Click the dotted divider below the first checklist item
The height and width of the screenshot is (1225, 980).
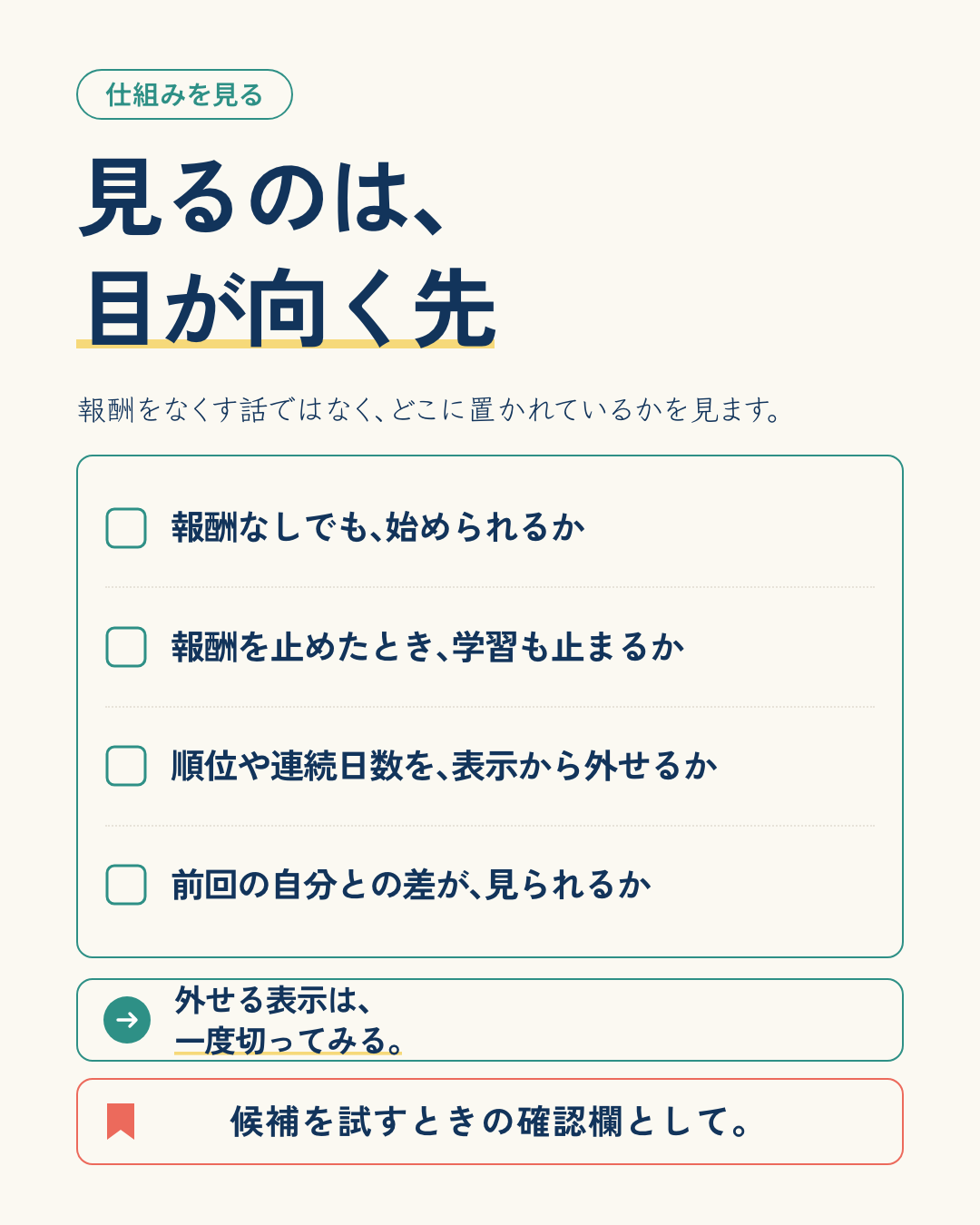(x=490, y=587)
